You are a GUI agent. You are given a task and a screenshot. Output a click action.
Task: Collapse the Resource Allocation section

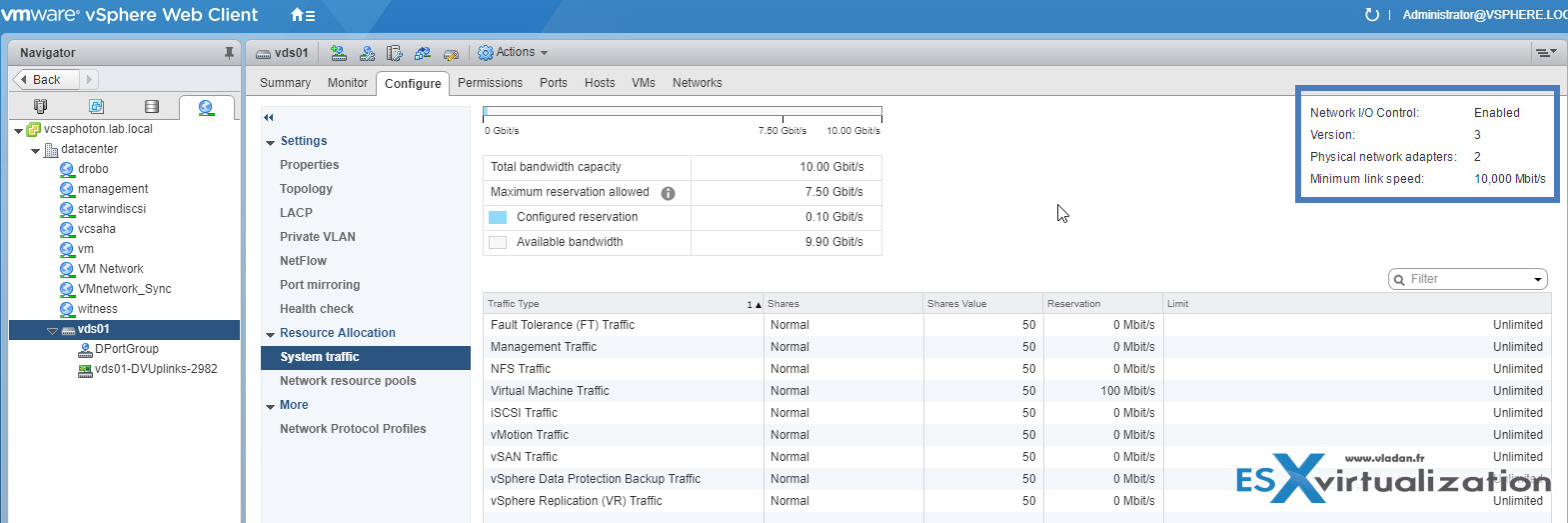pos(271,334)
